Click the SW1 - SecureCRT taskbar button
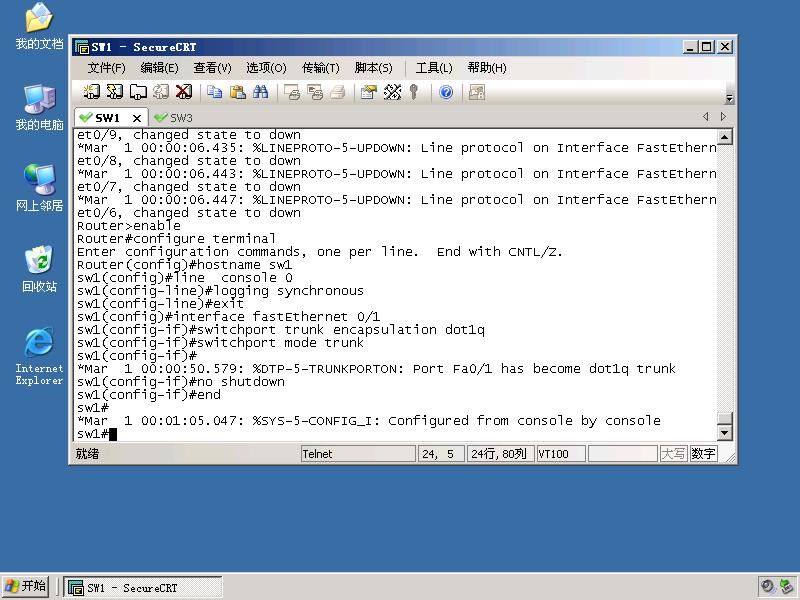800x600 pixels. pyautogui.click(x=143, y=587)
